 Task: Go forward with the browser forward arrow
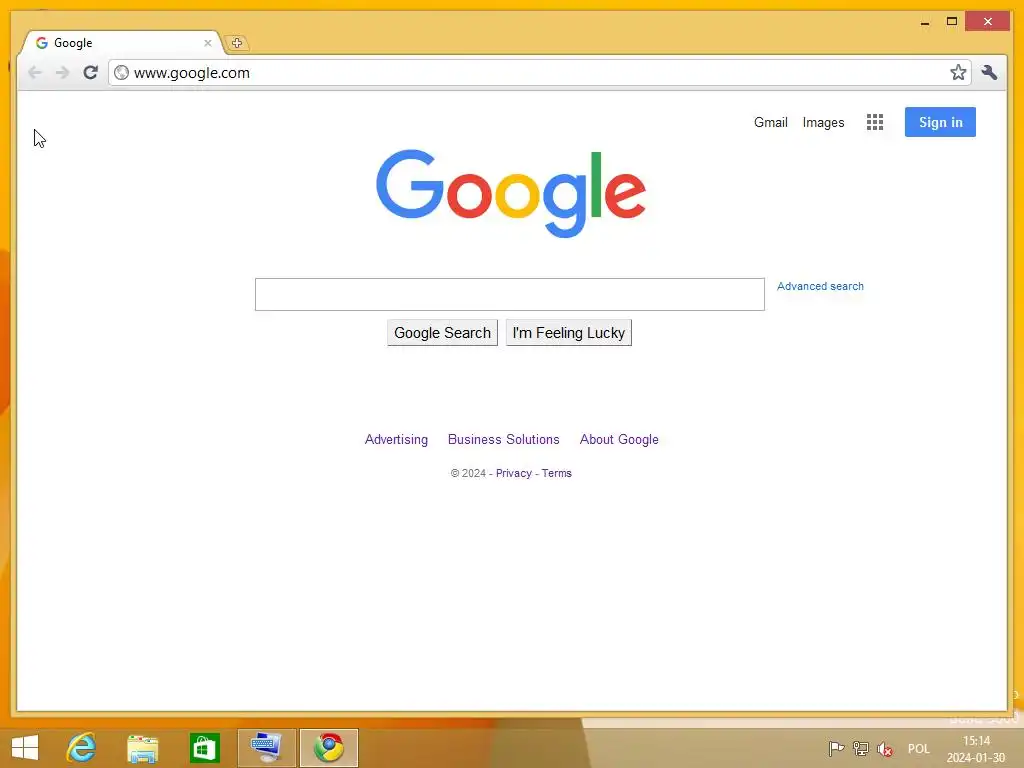pos(63,72)
